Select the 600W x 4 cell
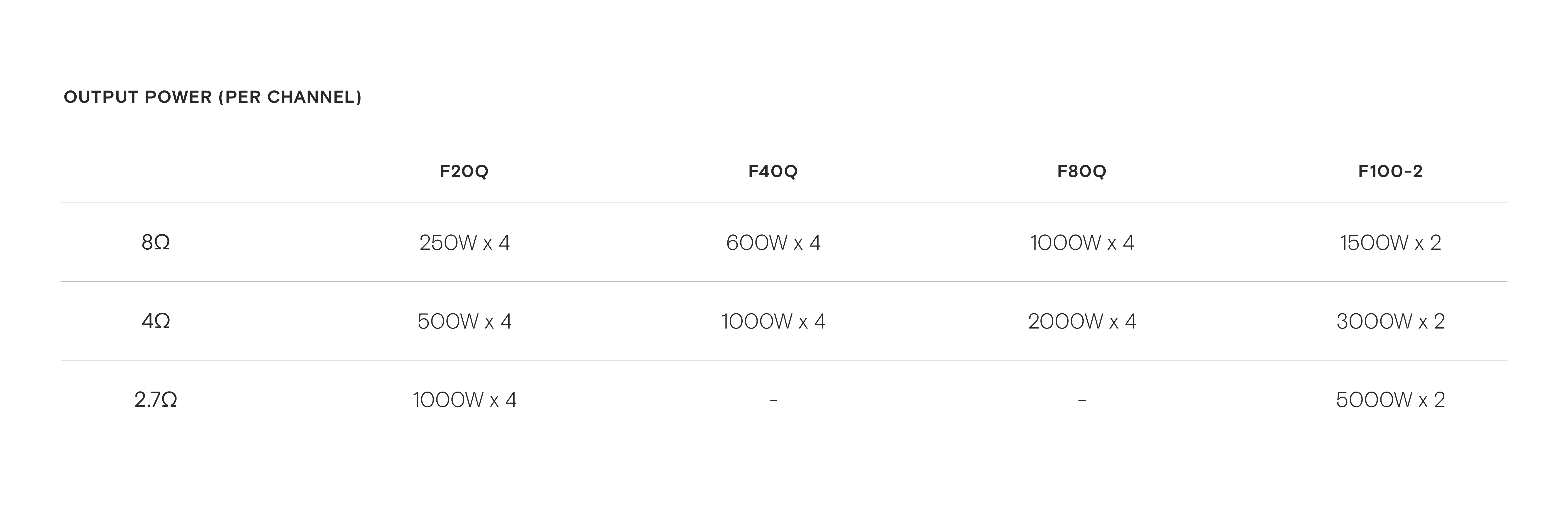This screenshot has height=526, width=1568. 773,243
